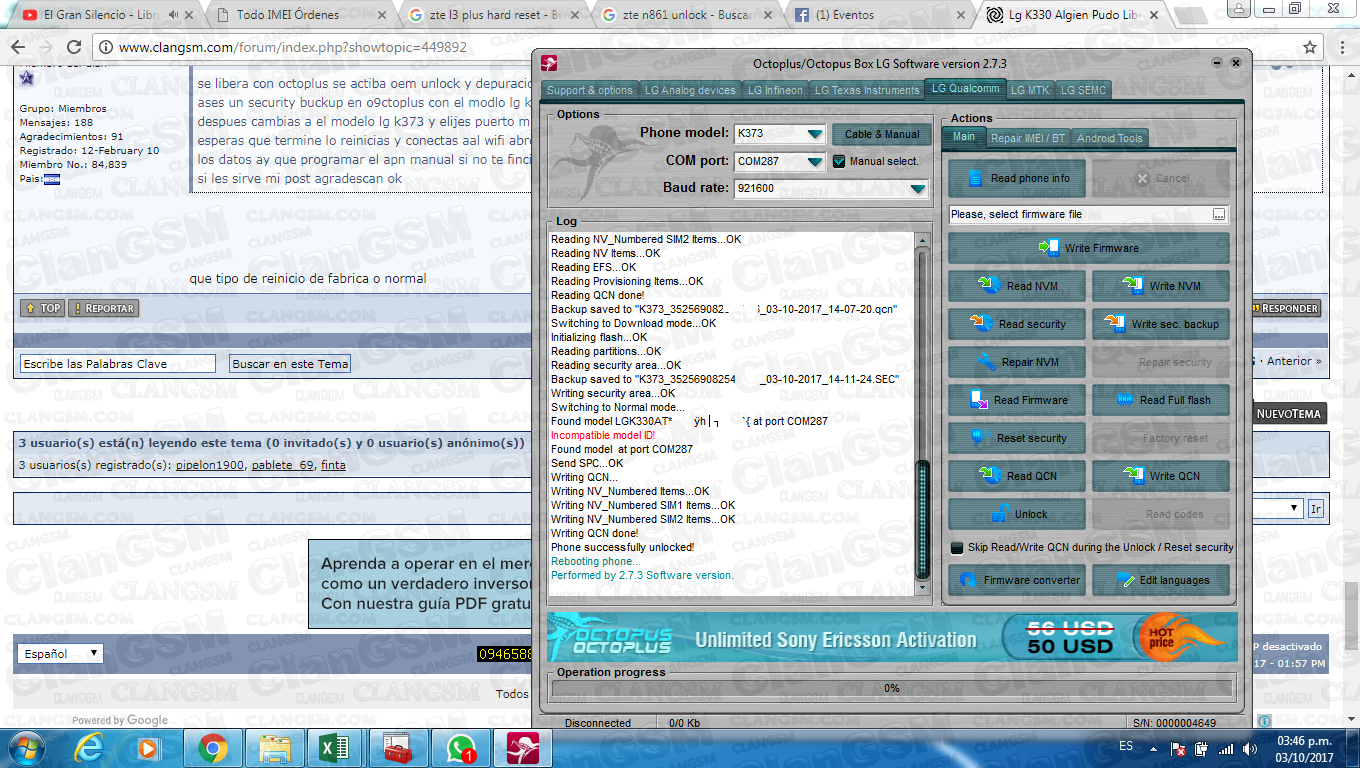Screen dimensions: 1360x768
Task: Click the Escribe las Palabras Clave search field
Action: click(x=118, y=364)
